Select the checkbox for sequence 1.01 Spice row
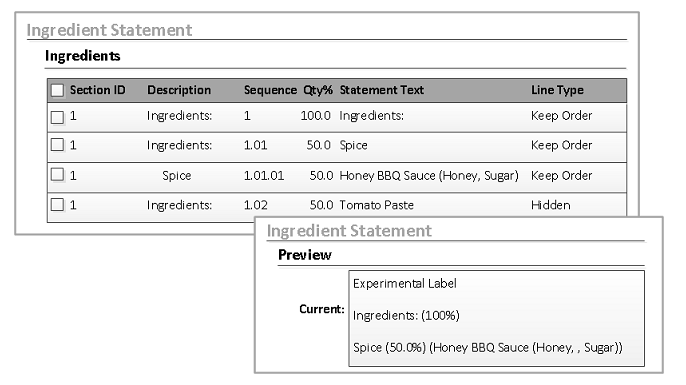The width and height of the screenshot is (686, 385). coord(57,145)
